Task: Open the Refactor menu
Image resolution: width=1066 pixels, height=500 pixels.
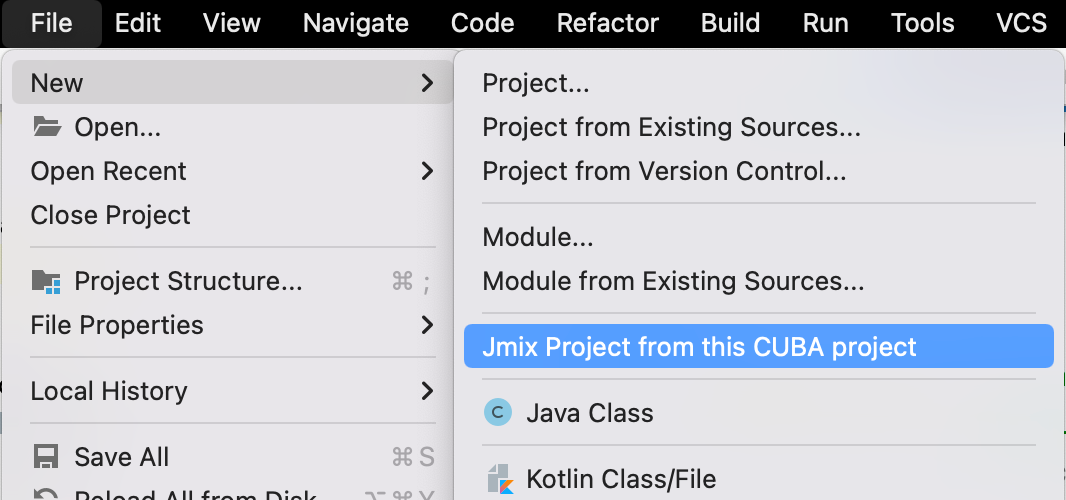Action: (607, 23)
